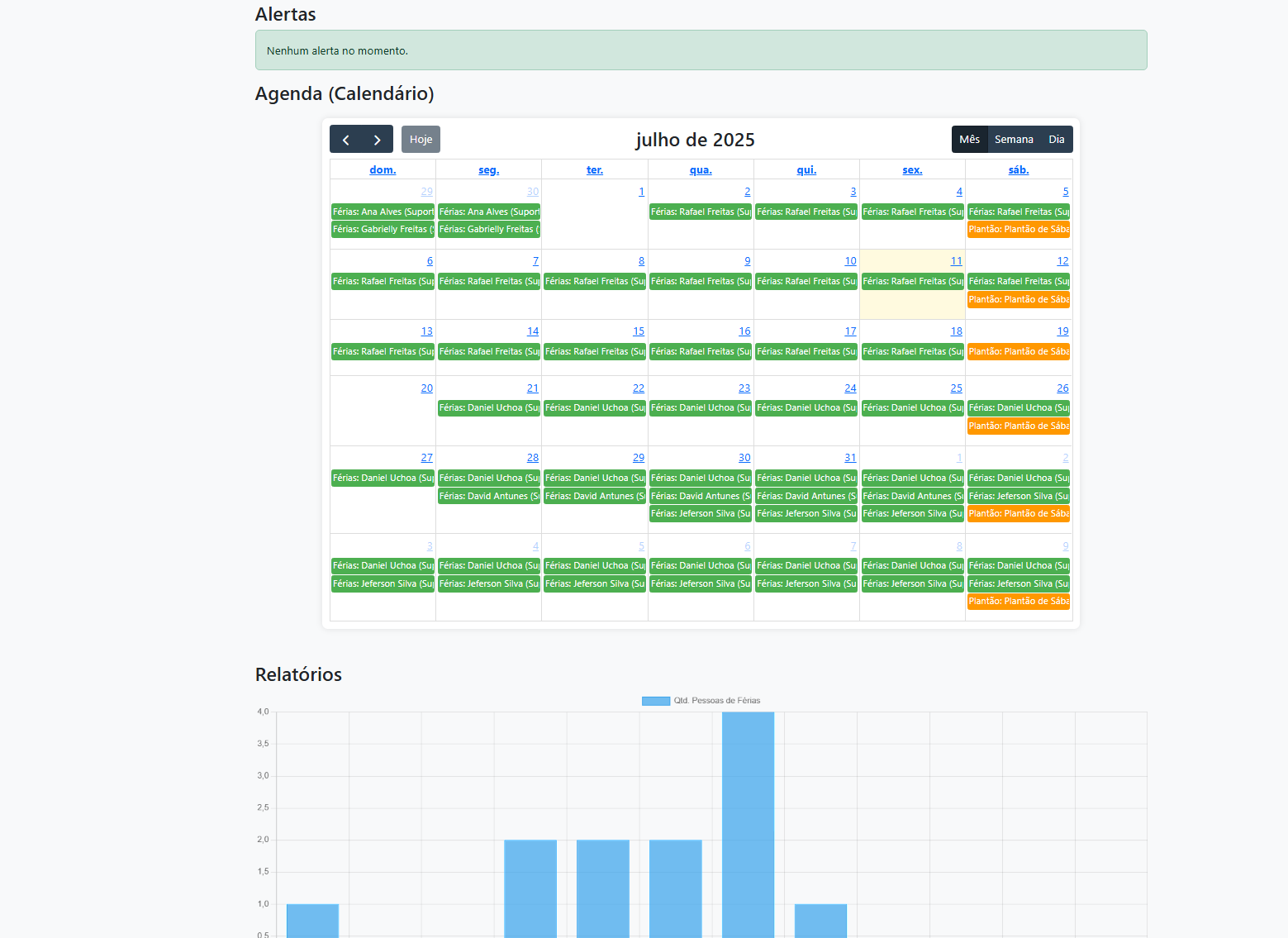Viewport: 1288px width, 938px height.
Task: Click the 'Agenda (Calendário)' heading
Action: click(x=345, y=93)
